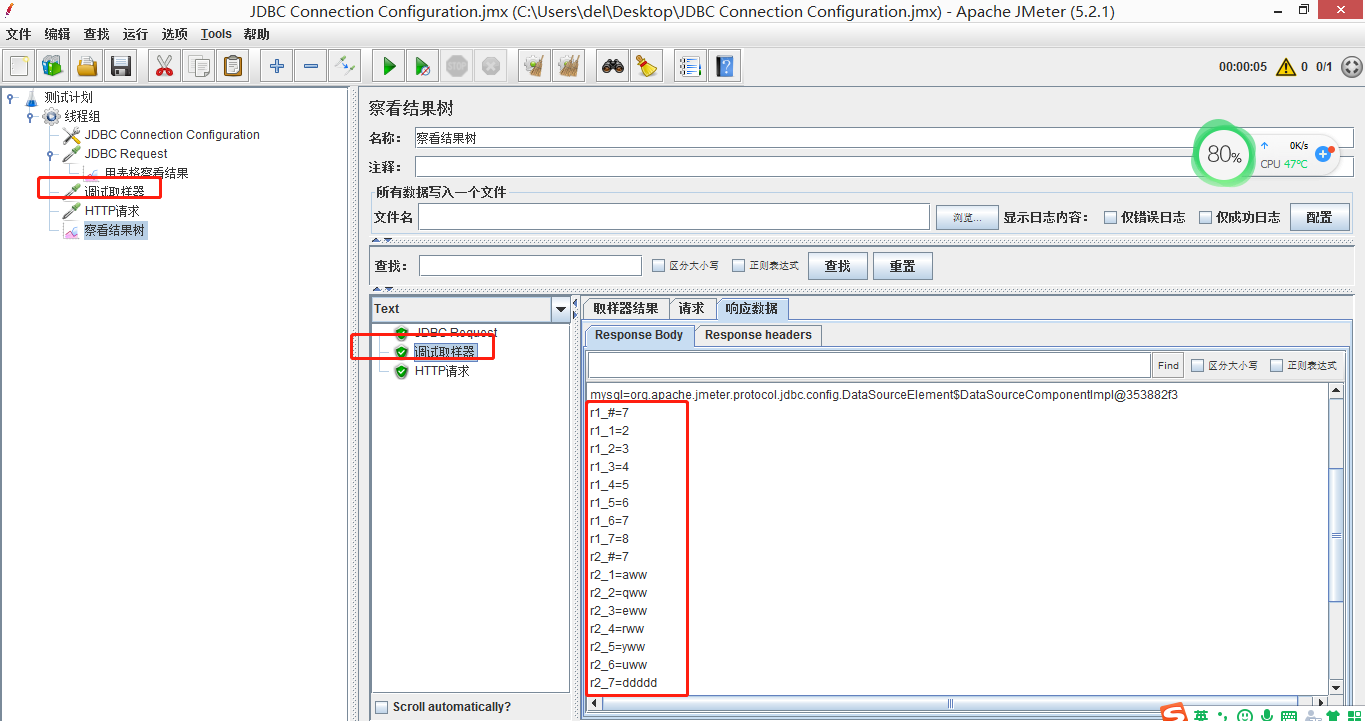Open Search with binoculars icon
The image size is (1365, 721).
pos(613,67)
